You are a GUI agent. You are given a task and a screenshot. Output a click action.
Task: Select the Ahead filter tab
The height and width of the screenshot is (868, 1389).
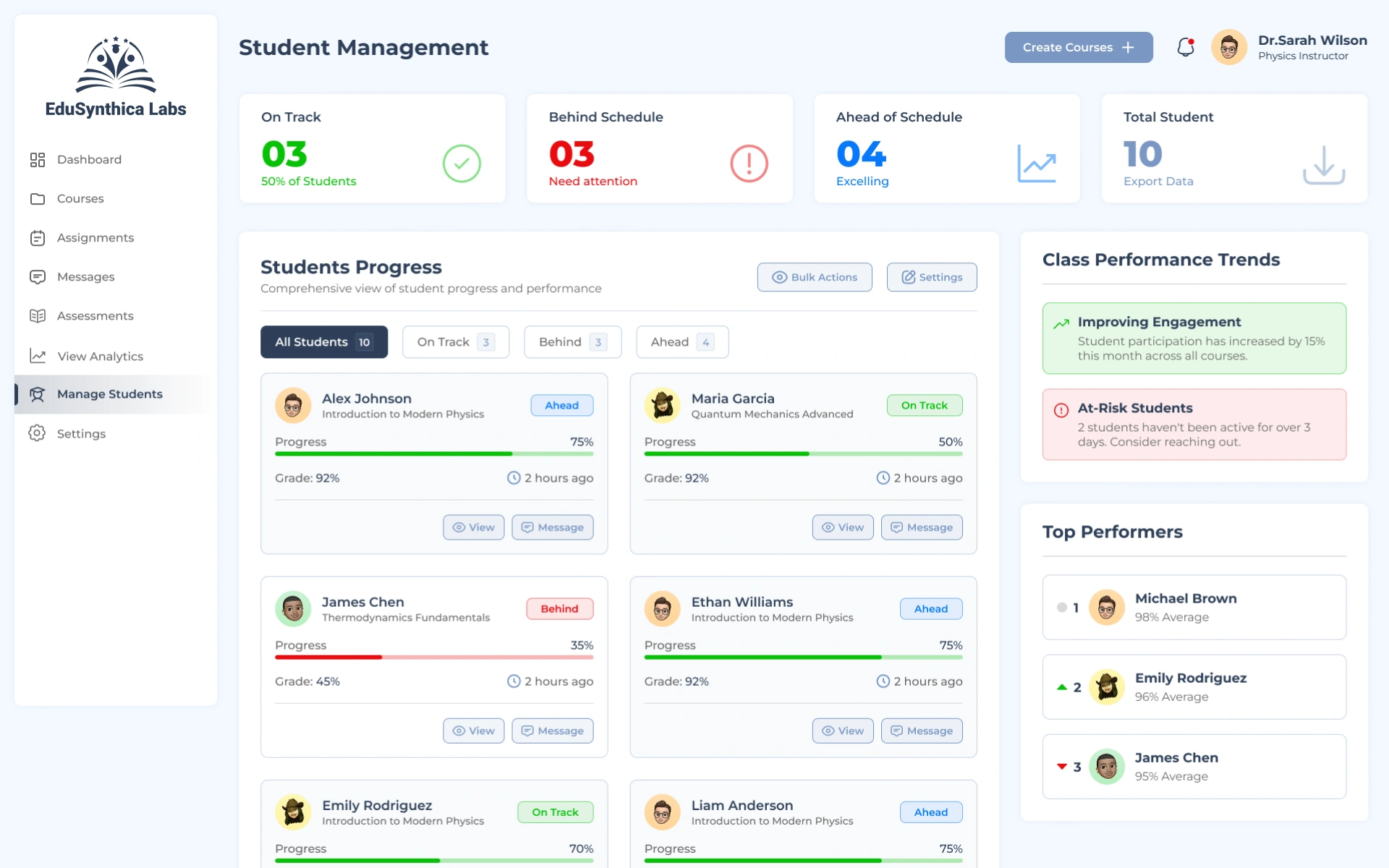pyautogui.click(x=681, y=342)
